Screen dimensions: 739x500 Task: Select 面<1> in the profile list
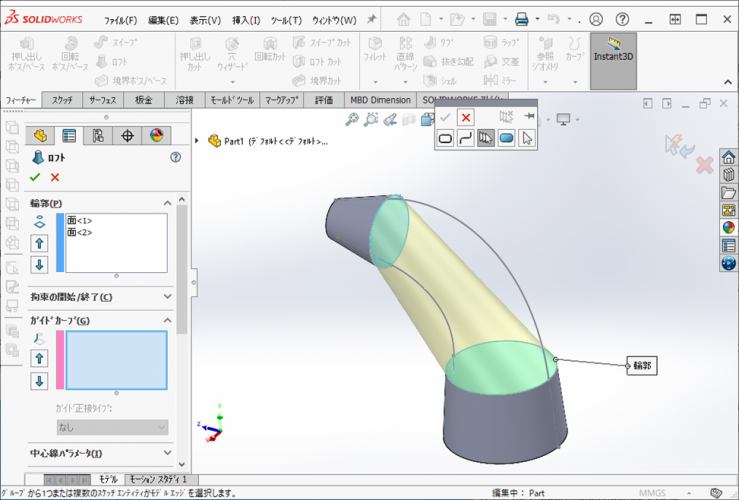(x=80, y=220)
